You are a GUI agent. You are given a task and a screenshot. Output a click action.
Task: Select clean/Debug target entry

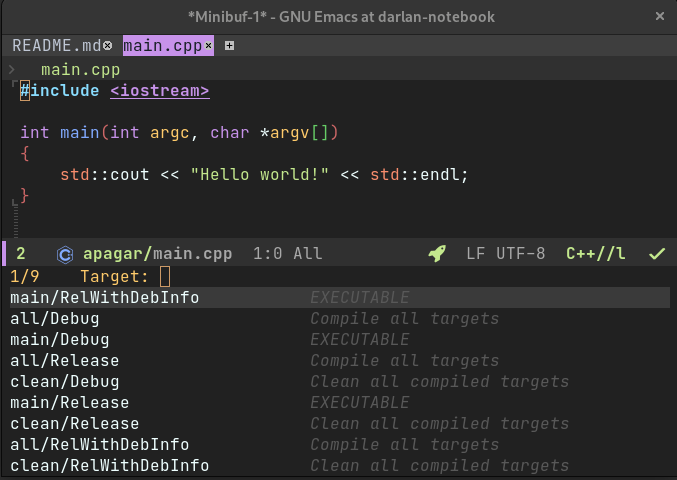coord(340,382)
